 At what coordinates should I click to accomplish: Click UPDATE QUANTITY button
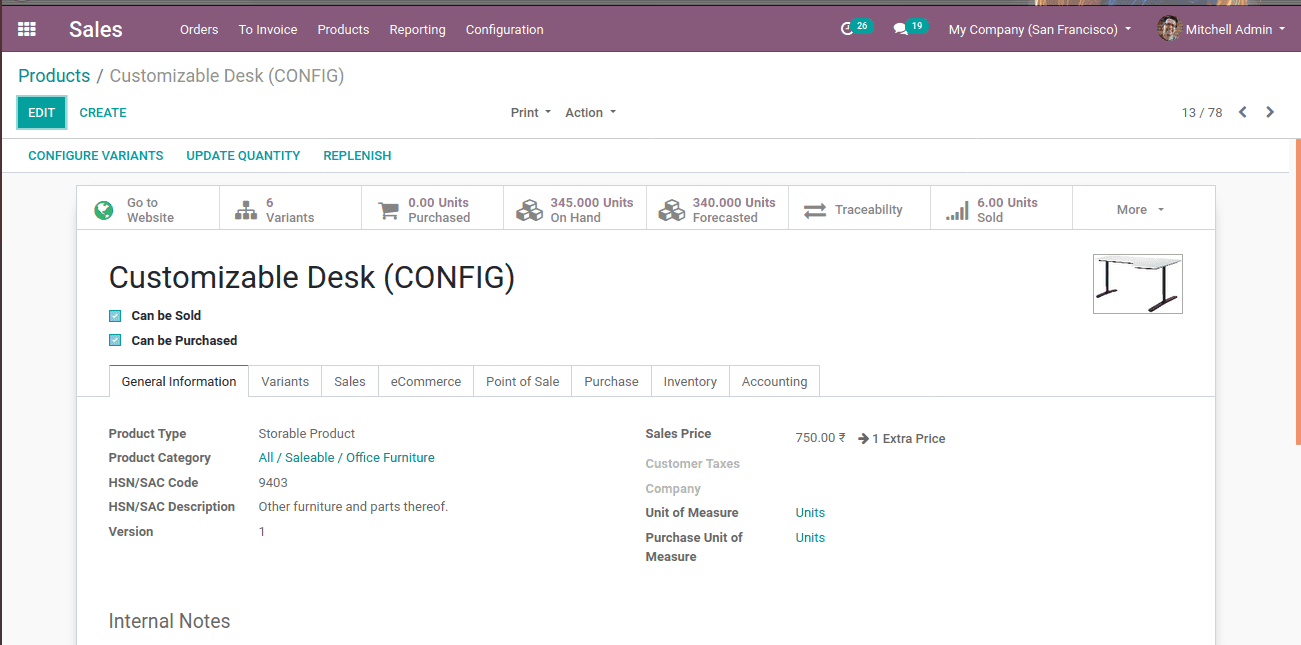click(243, 156)
